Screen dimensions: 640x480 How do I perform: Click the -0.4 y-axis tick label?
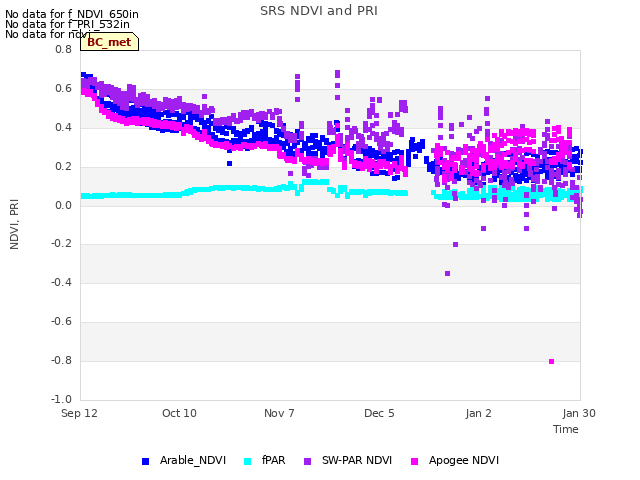coord(61,282)
